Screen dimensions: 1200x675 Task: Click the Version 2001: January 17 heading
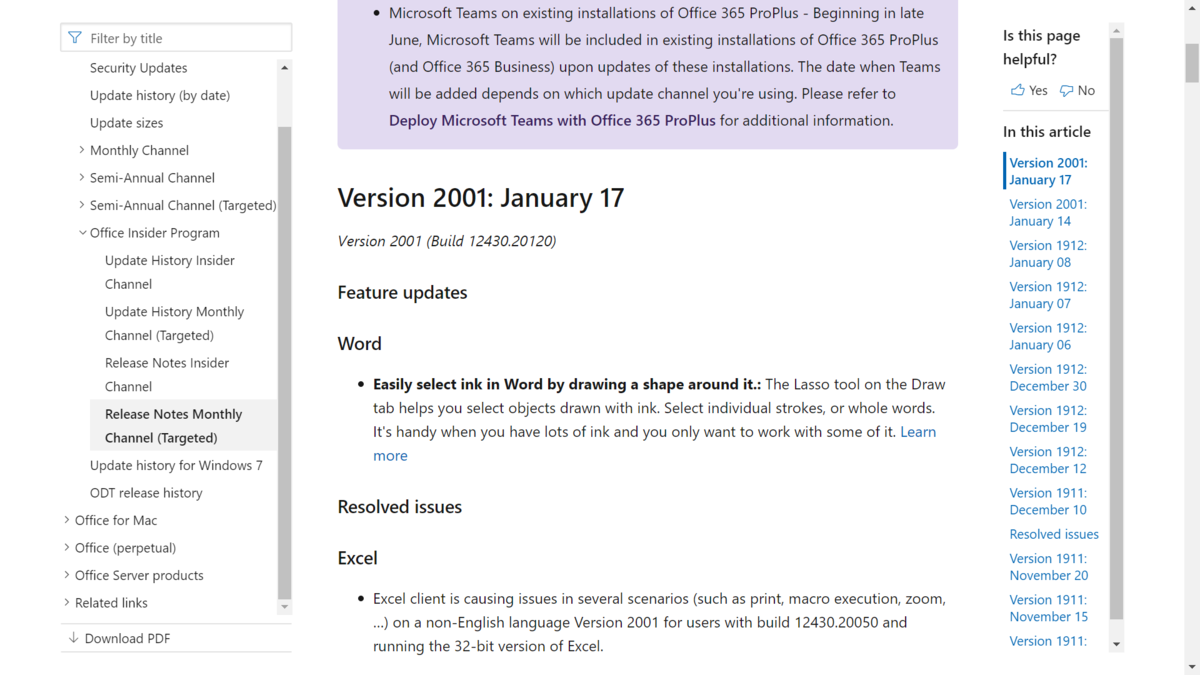click(481, 197)
